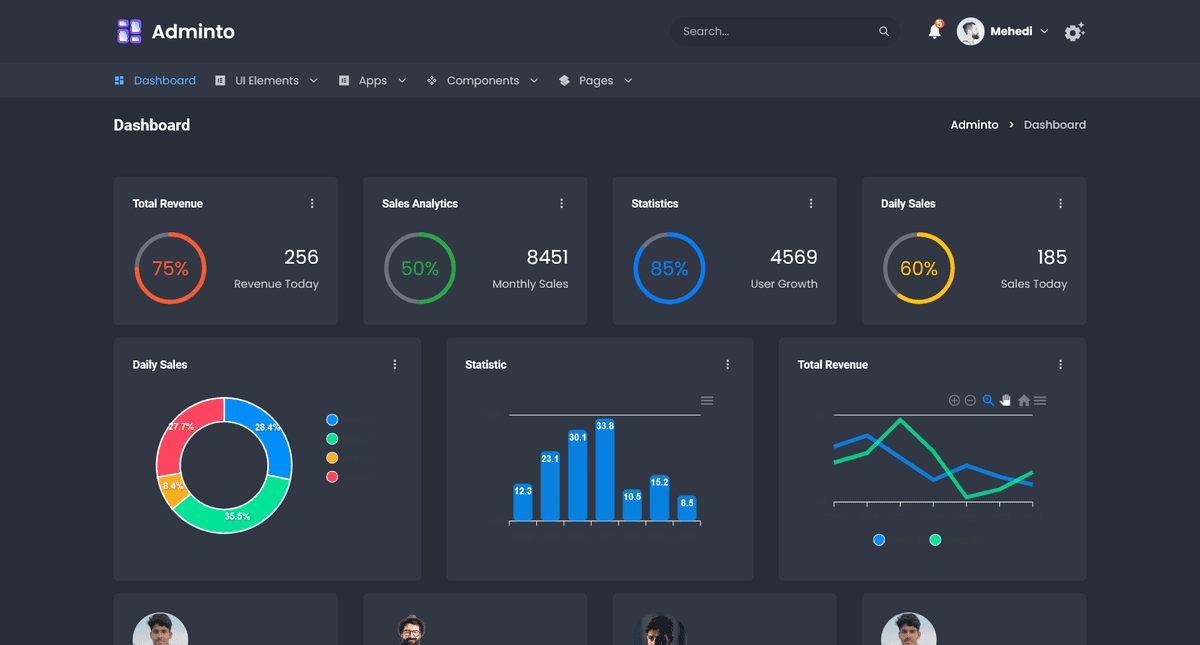Open the Apps dropdown menu

pyautogui.click(x=372, y=80)
